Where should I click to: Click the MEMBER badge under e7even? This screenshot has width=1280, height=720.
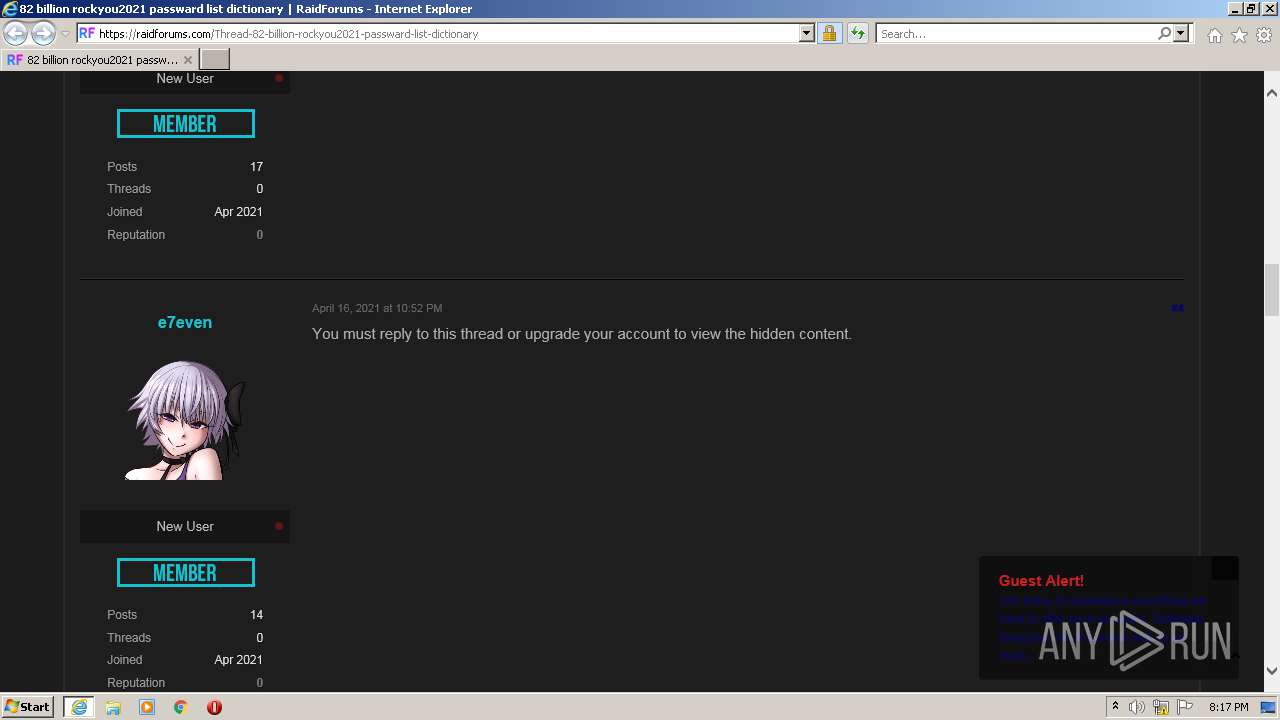186,572
